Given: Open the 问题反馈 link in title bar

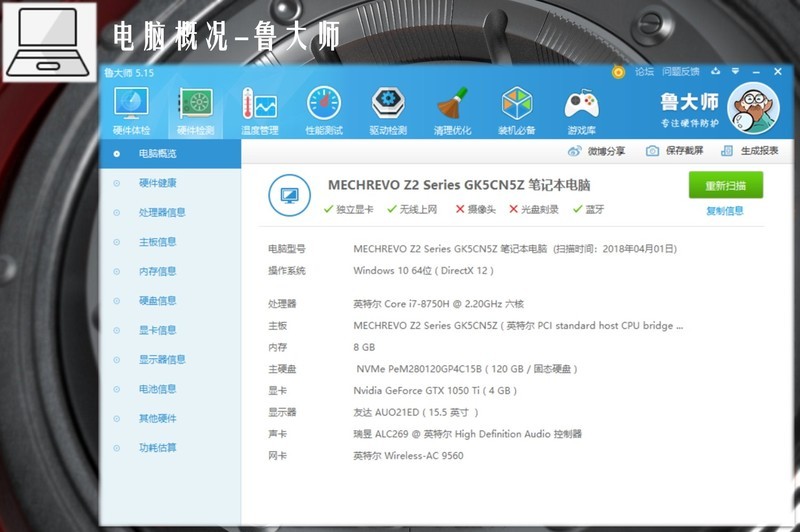Looking at the screenshot, I should [x=680, y=72].
